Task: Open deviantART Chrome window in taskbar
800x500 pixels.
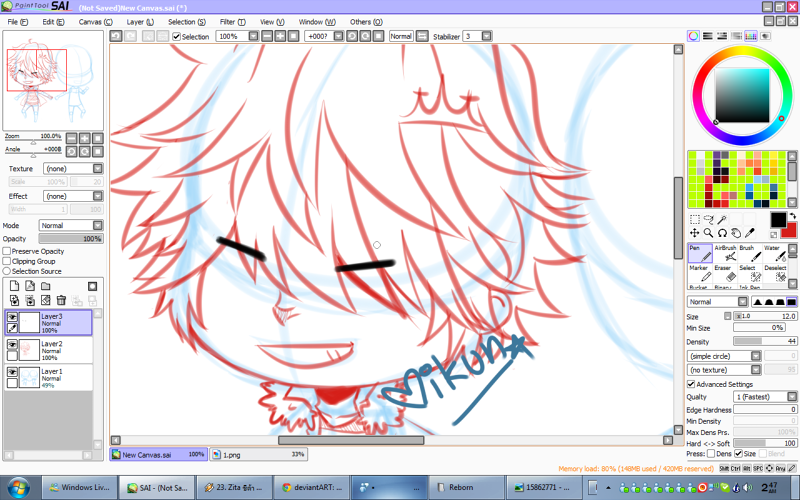Action: (312, 487)
